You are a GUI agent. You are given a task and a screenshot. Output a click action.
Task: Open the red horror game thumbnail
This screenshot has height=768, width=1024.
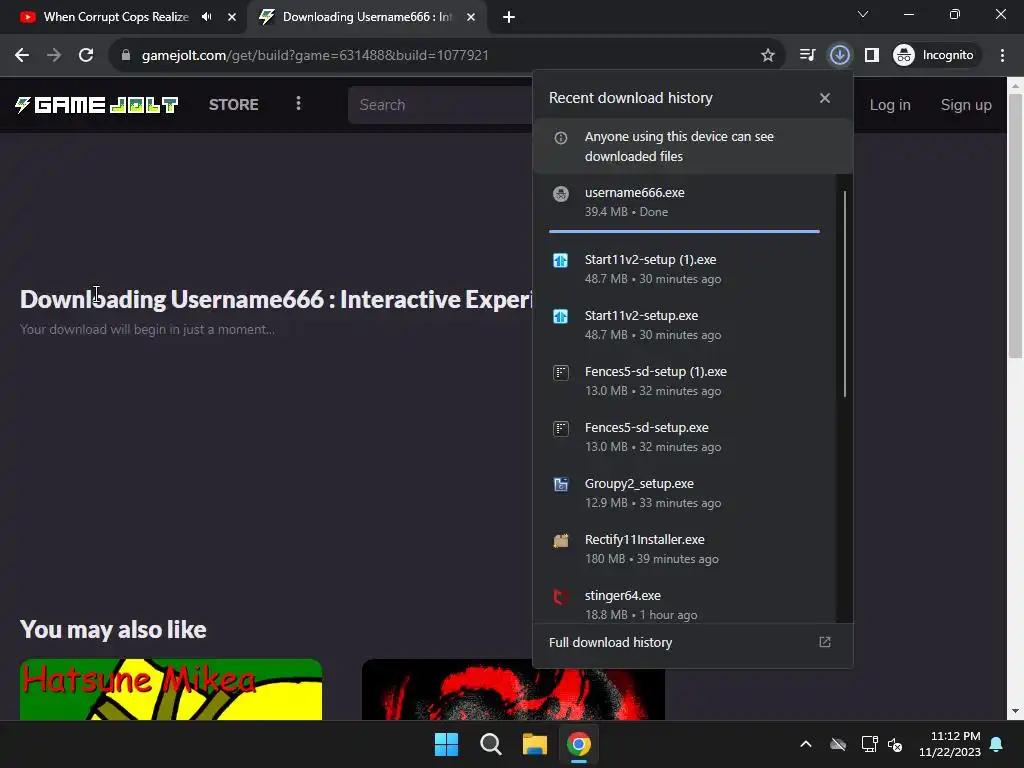513,690
